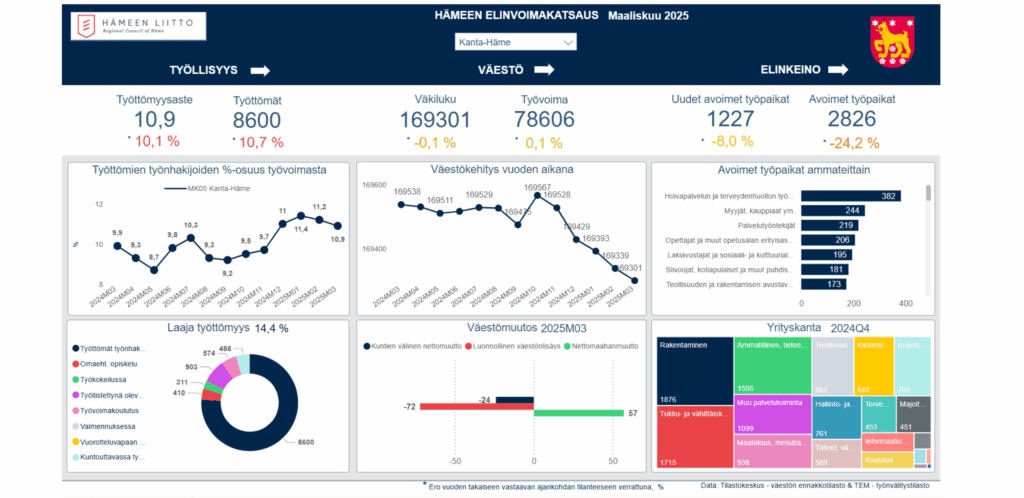Click the Avoimet työpaikat chart vertical scrollbar
Viewport: 1024px width, 498px height.
(928, 194)
